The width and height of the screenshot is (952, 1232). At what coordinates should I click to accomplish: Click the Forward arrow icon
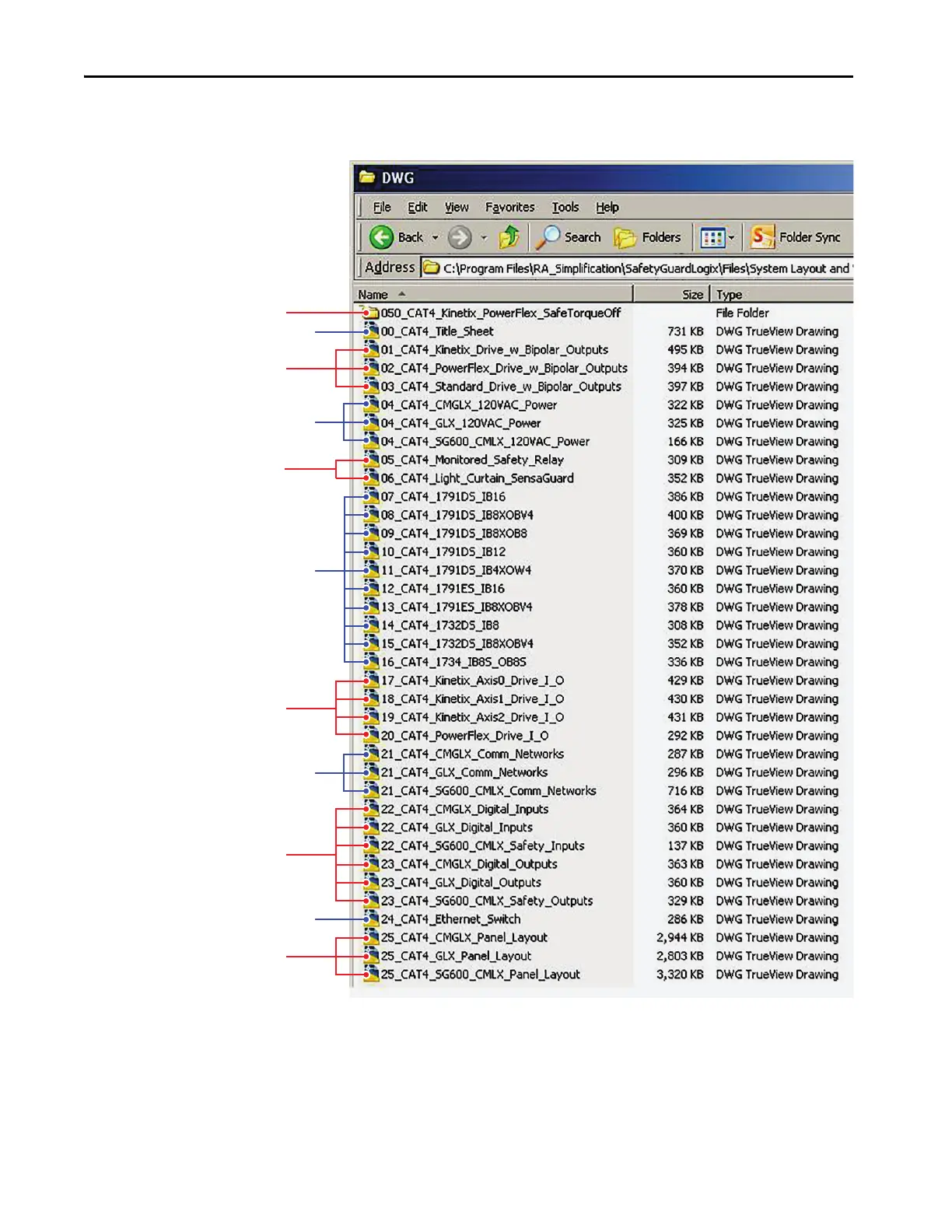tap(460, 237)
